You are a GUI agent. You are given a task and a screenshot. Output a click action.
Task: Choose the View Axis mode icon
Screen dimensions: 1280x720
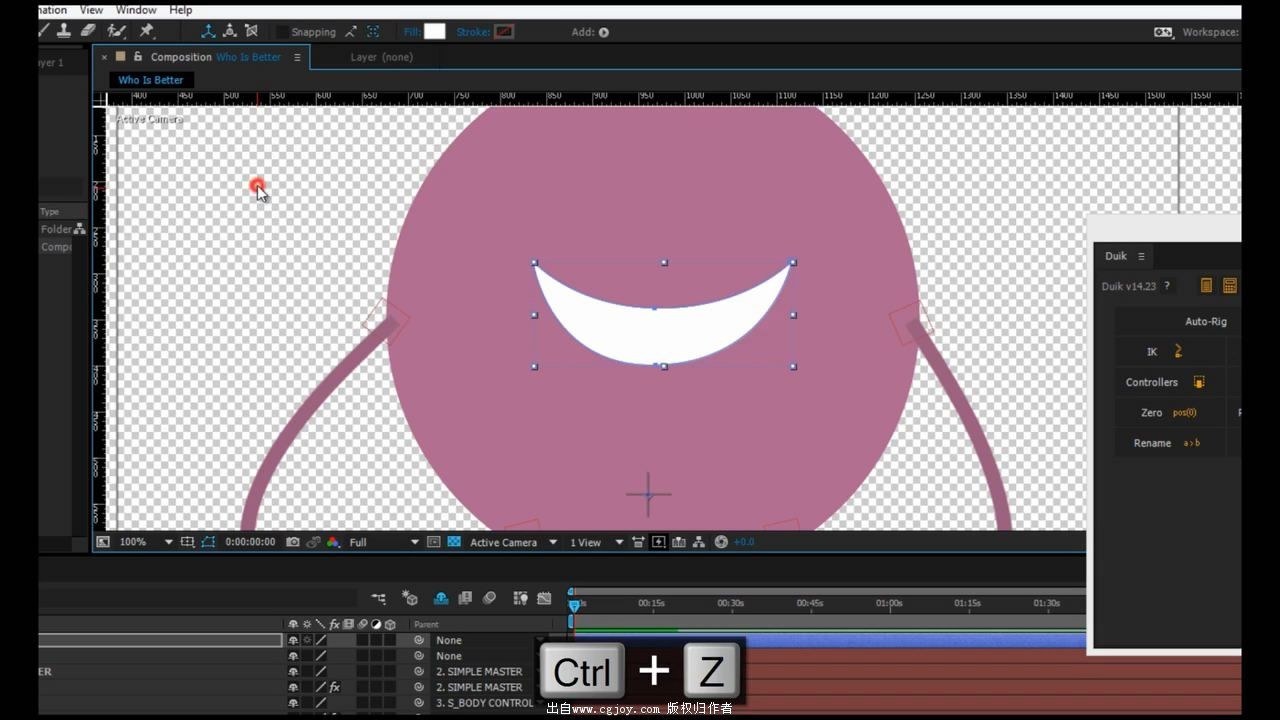point(251,31)
